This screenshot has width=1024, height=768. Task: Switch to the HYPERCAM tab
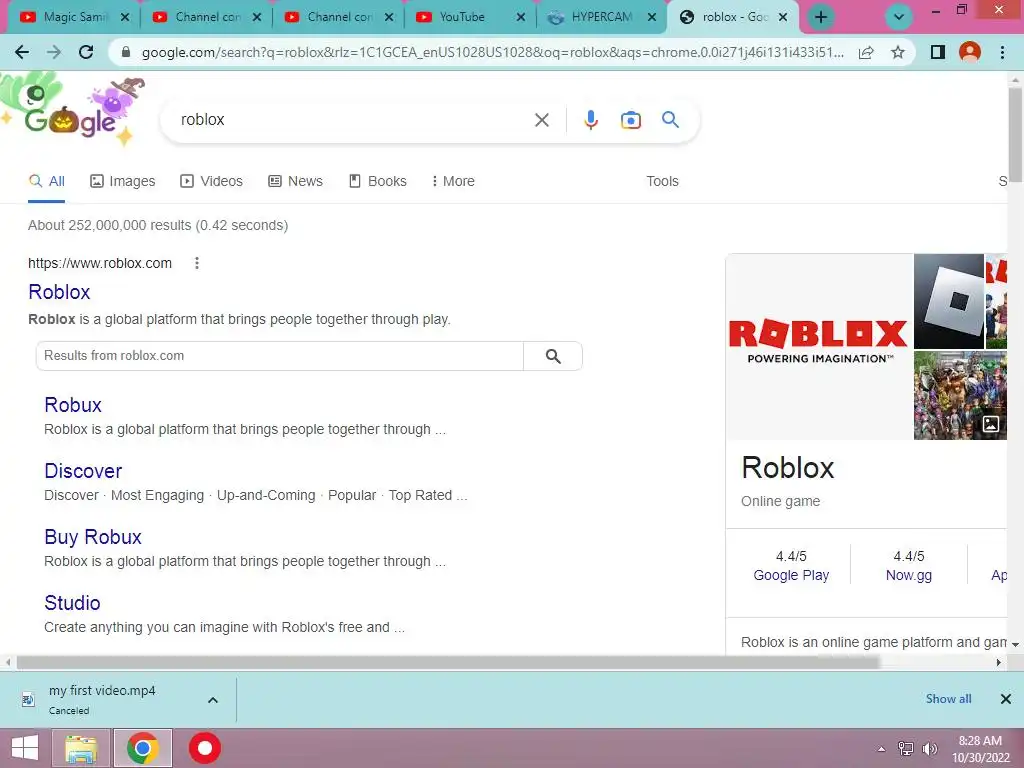(601, 18)
